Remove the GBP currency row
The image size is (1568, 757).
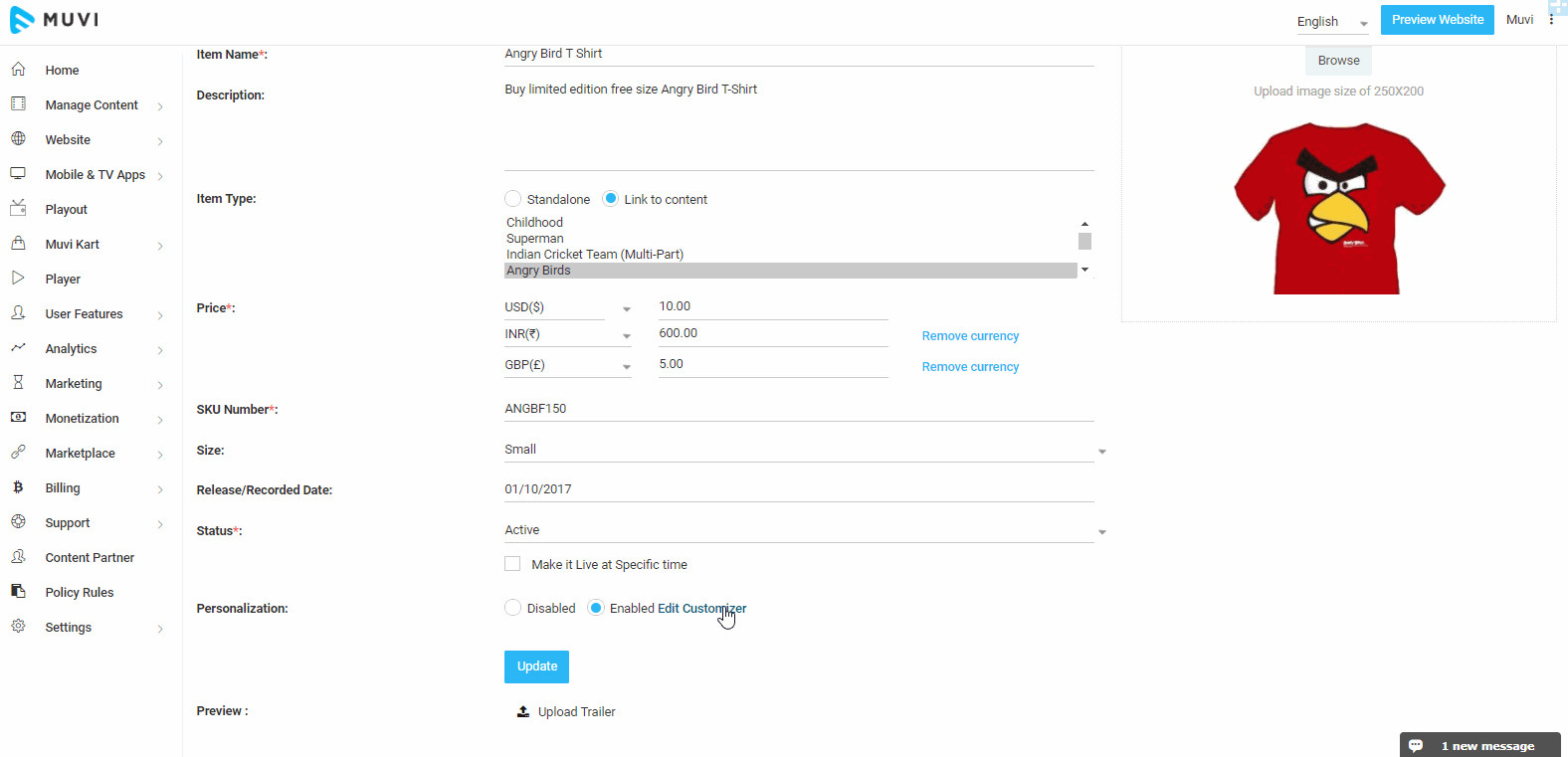970,367
